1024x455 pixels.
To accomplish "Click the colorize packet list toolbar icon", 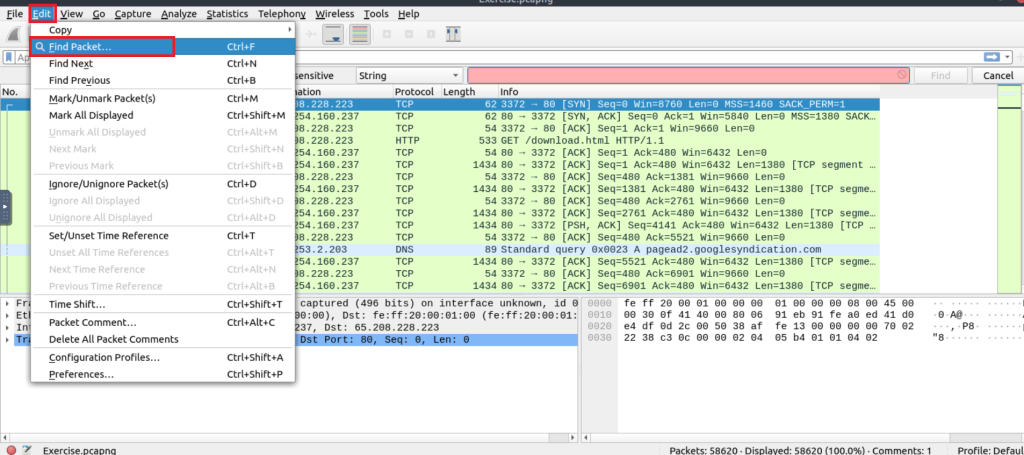I will [359, 34].
